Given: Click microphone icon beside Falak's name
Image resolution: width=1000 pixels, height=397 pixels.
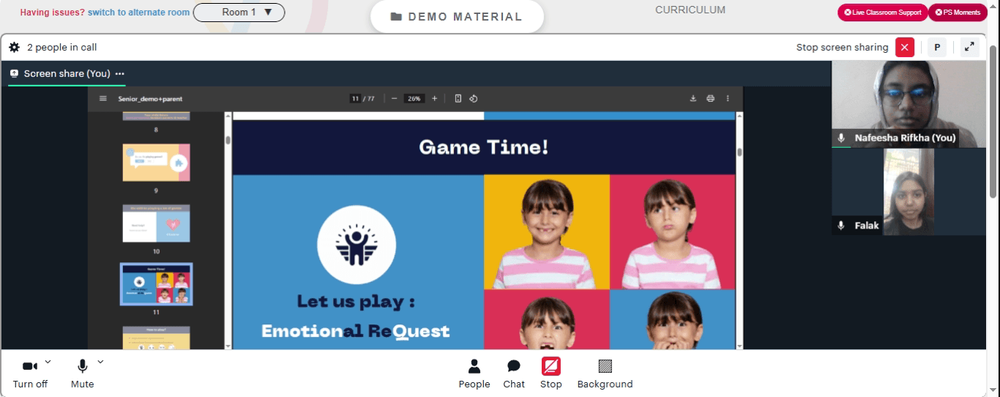Looking at the screenshot, I should coord(841,225).
